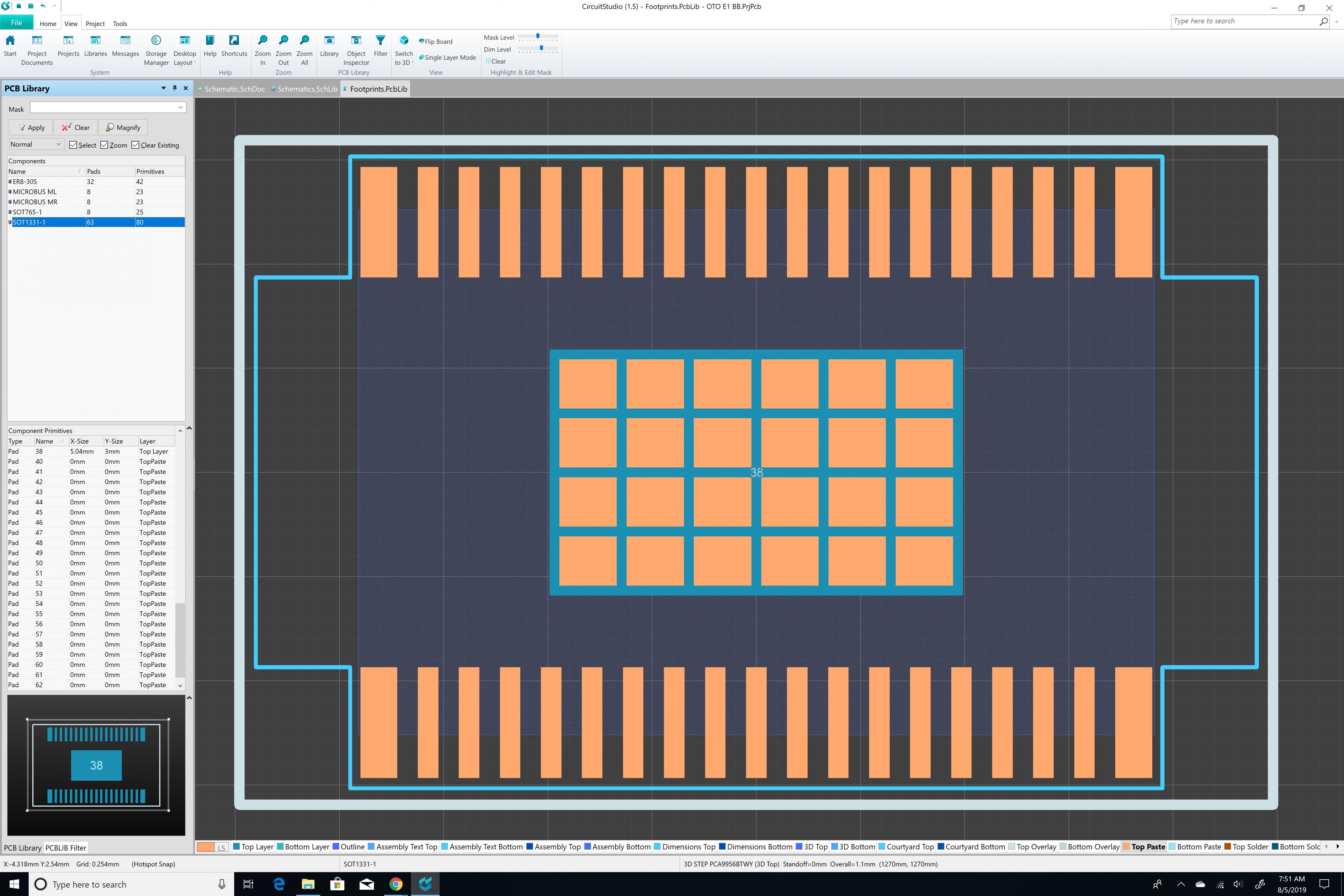
Task: Click Zoom In magnifier
Action: [263, 50]
